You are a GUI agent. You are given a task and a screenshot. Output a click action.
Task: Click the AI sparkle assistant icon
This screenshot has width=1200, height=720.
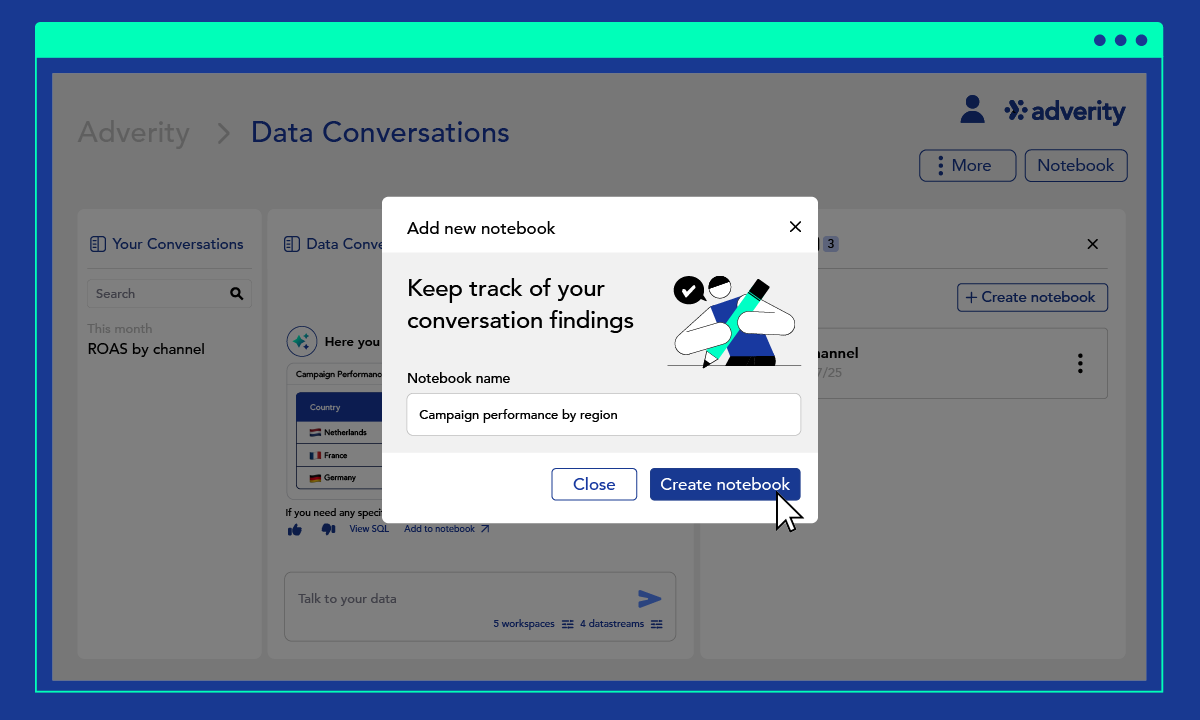pos(302,342)
